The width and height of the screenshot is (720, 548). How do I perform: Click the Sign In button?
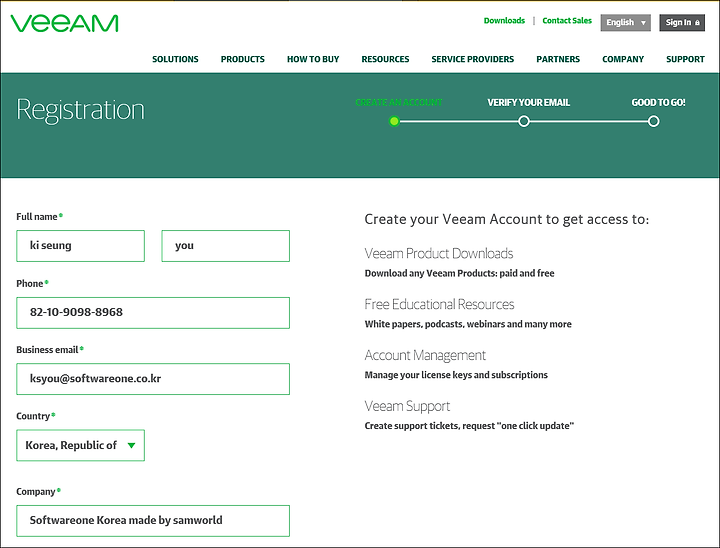click(x=682, y=23)
